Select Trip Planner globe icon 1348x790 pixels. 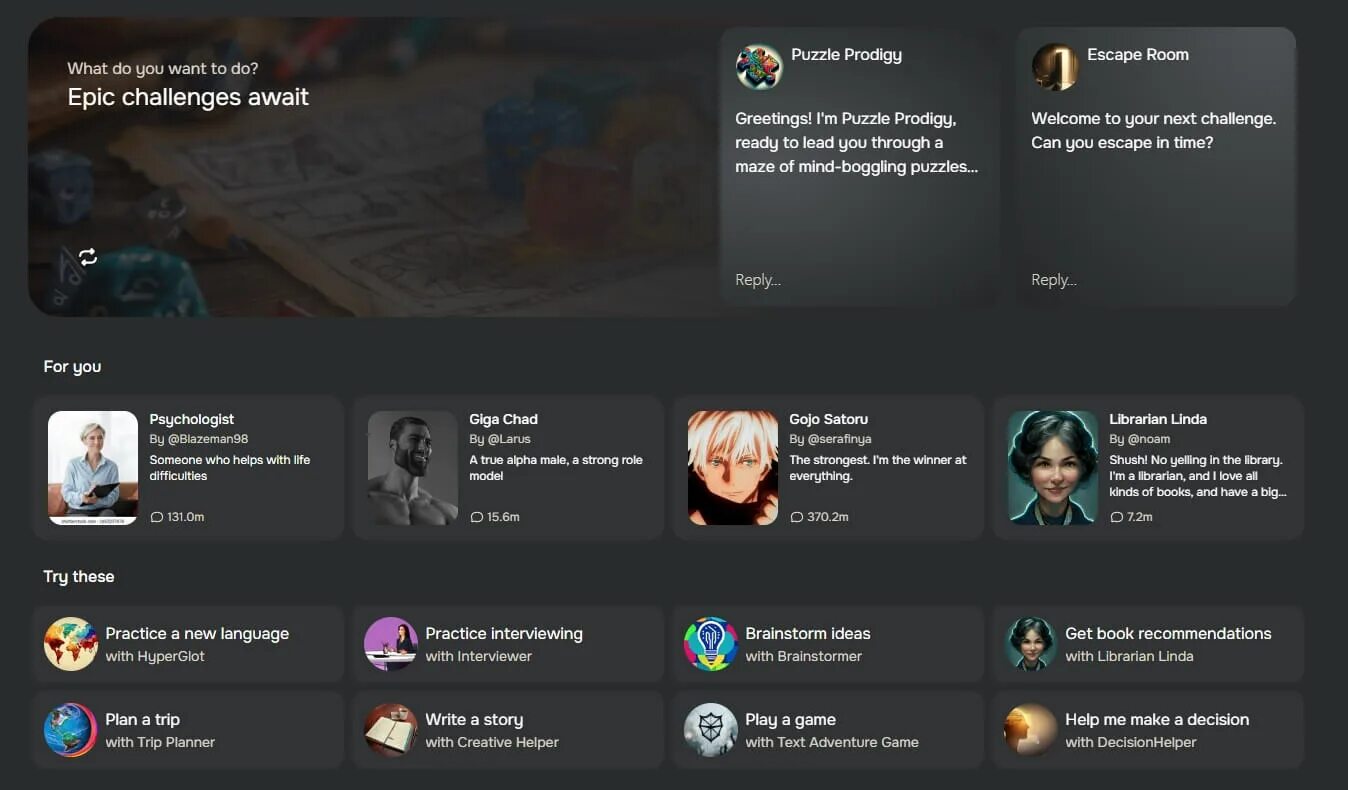click(x=71, y=730)
